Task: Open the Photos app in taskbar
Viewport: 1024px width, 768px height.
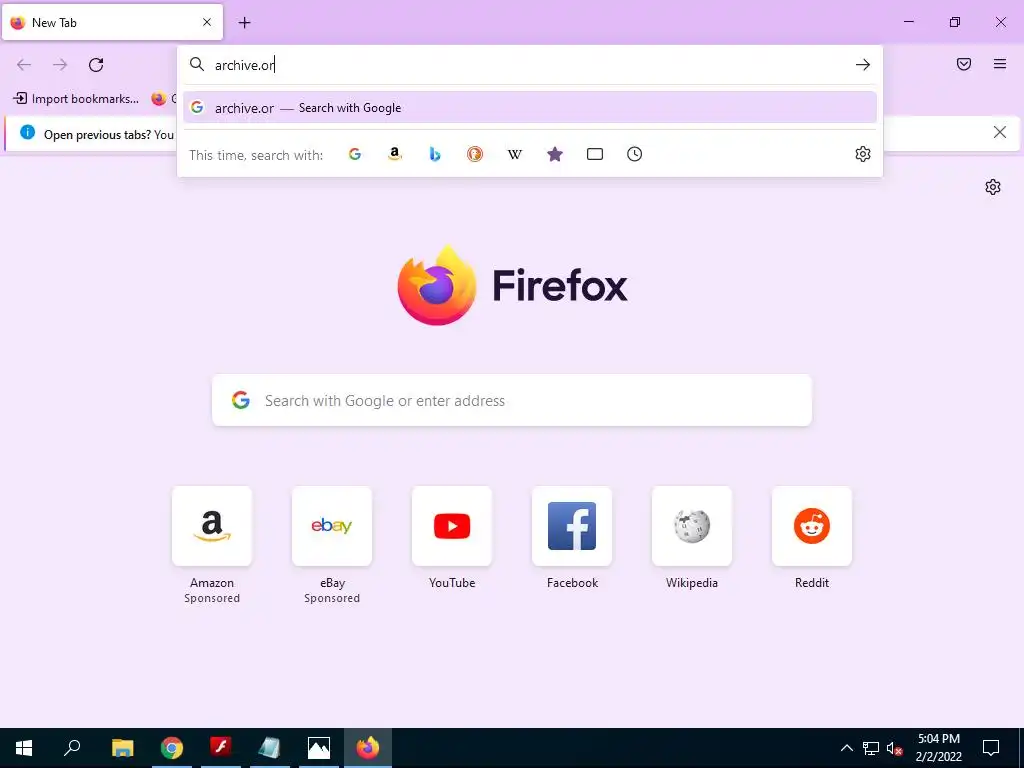Action: (x=319, y=748)
